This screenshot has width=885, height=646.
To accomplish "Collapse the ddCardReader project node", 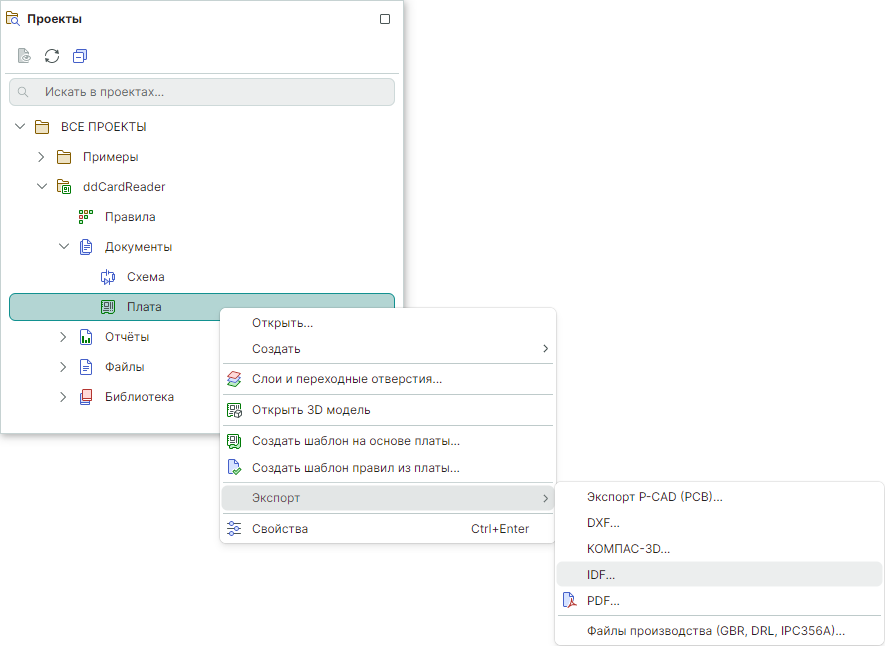I will click(41, 187).
